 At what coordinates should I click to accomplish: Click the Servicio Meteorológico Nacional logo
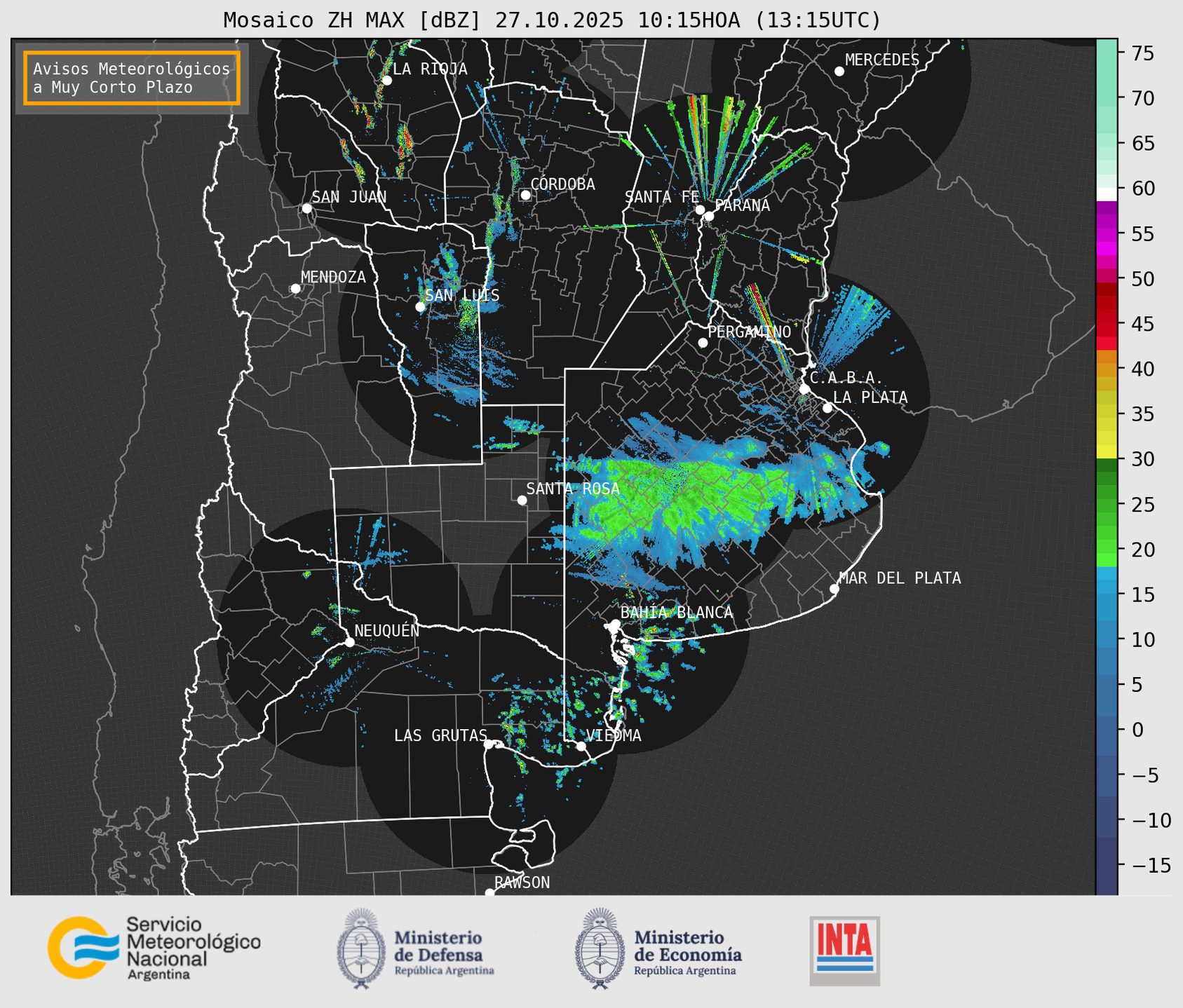(154, 948)
